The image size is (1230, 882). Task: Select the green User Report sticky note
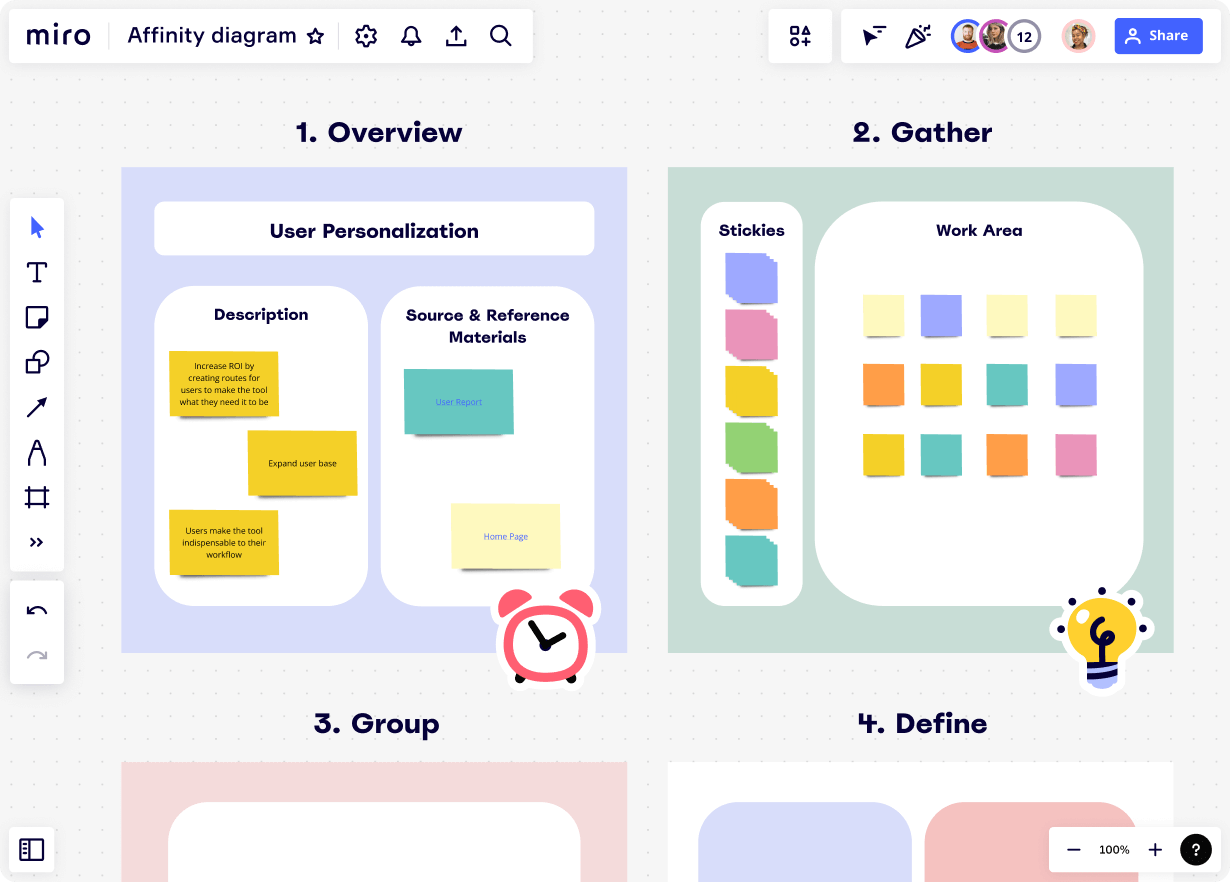458,401
